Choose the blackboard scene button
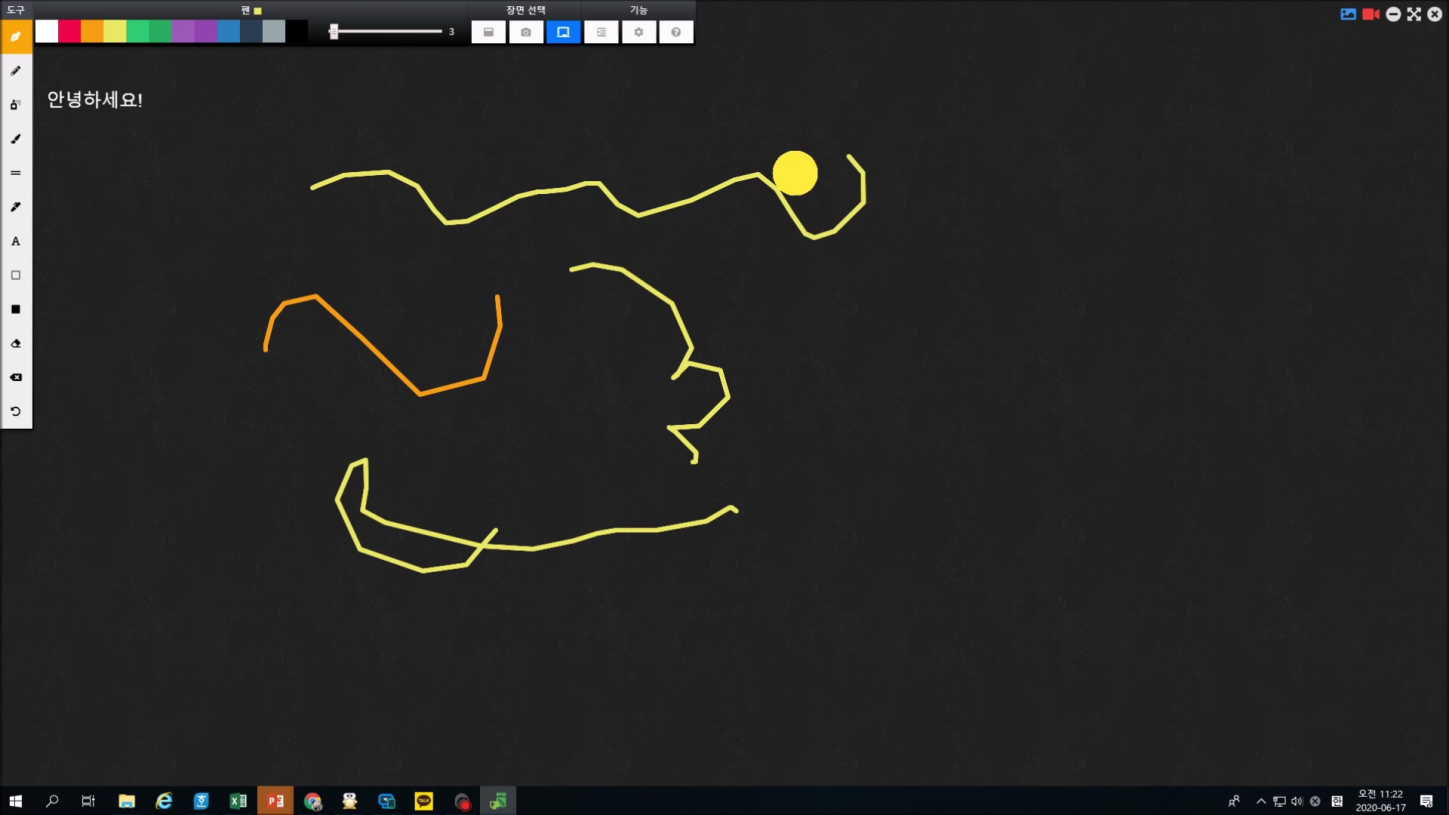This screenshot has height=815, width=1449. point(488,32)
